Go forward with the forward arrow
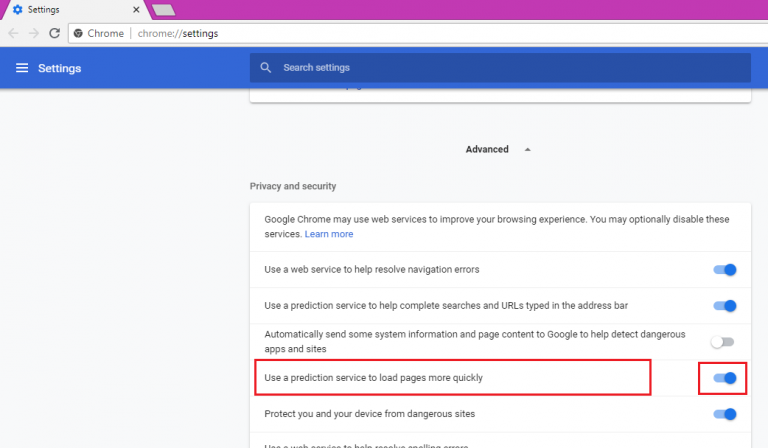This screenshot has height=448, width=768. click(34, 33)
